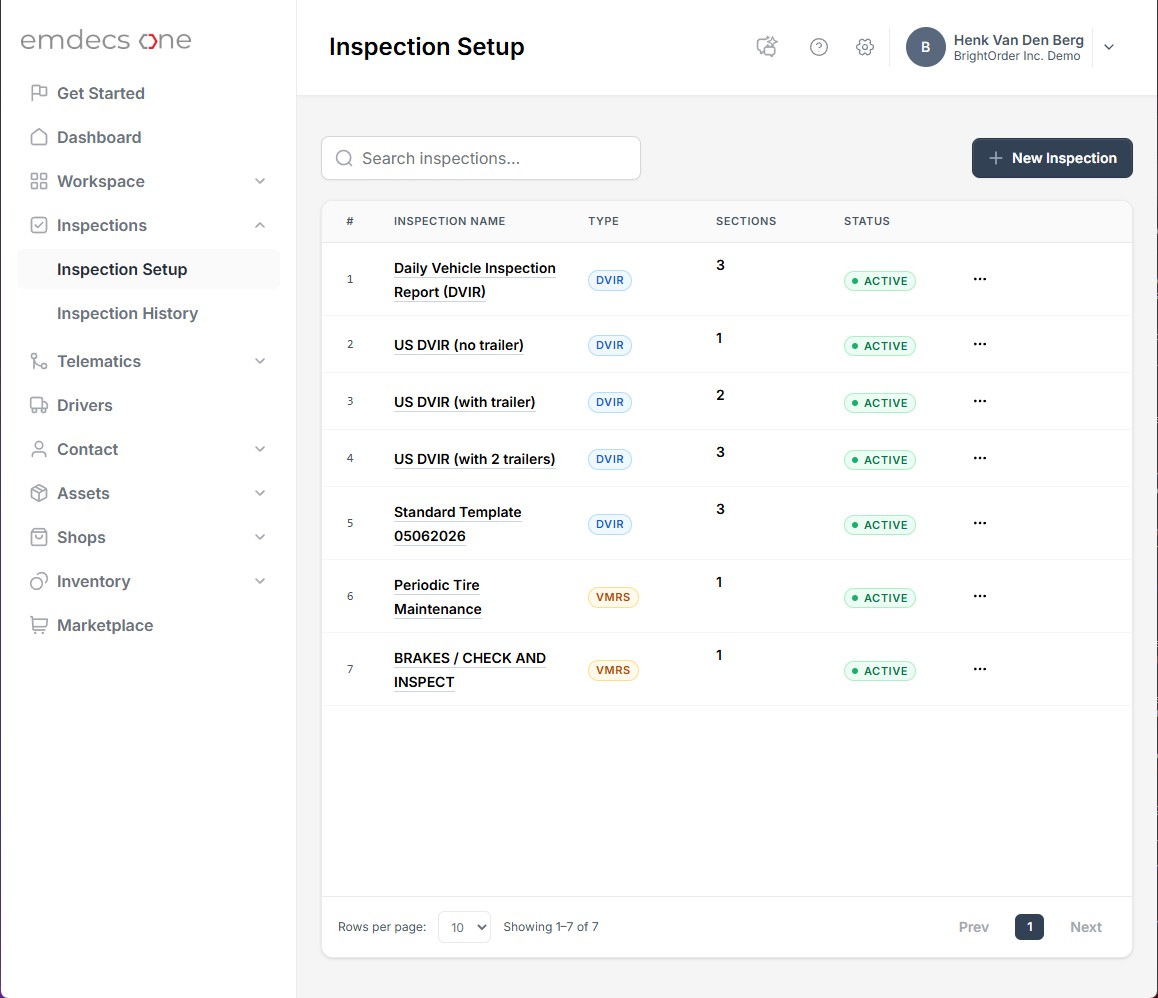The image size is (1158, 998).
Task: Open Daily Vehicle Inspection Report (DVIR) link
Action: [x=475, y=280]
